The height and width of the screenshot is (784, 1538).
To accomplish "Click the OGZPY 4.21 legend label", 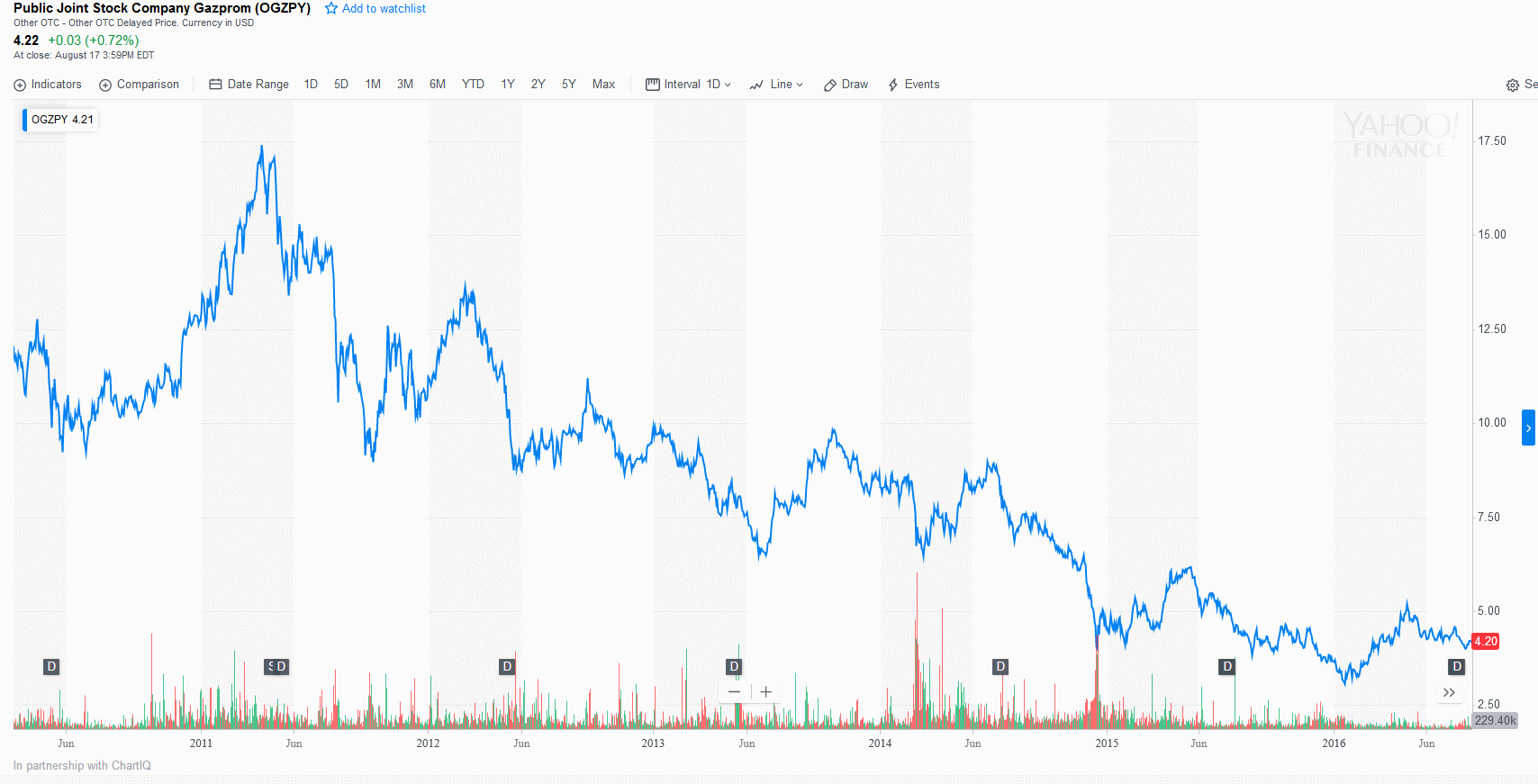I will [62, 120].
